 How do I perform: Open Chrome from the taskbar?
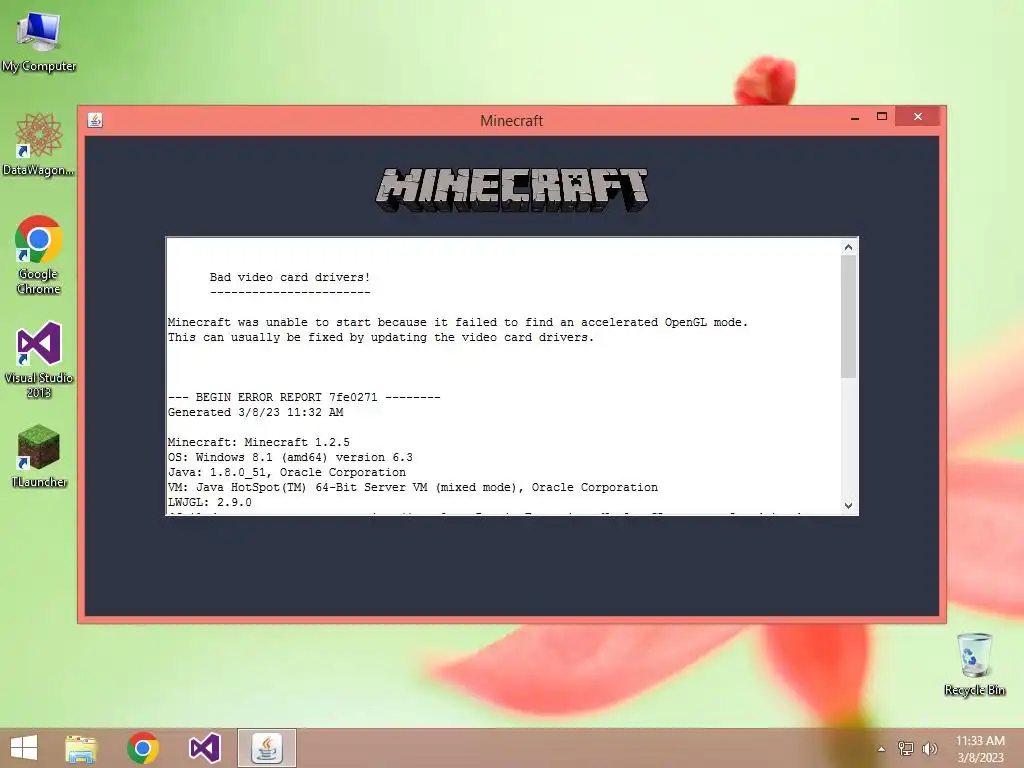143,748
